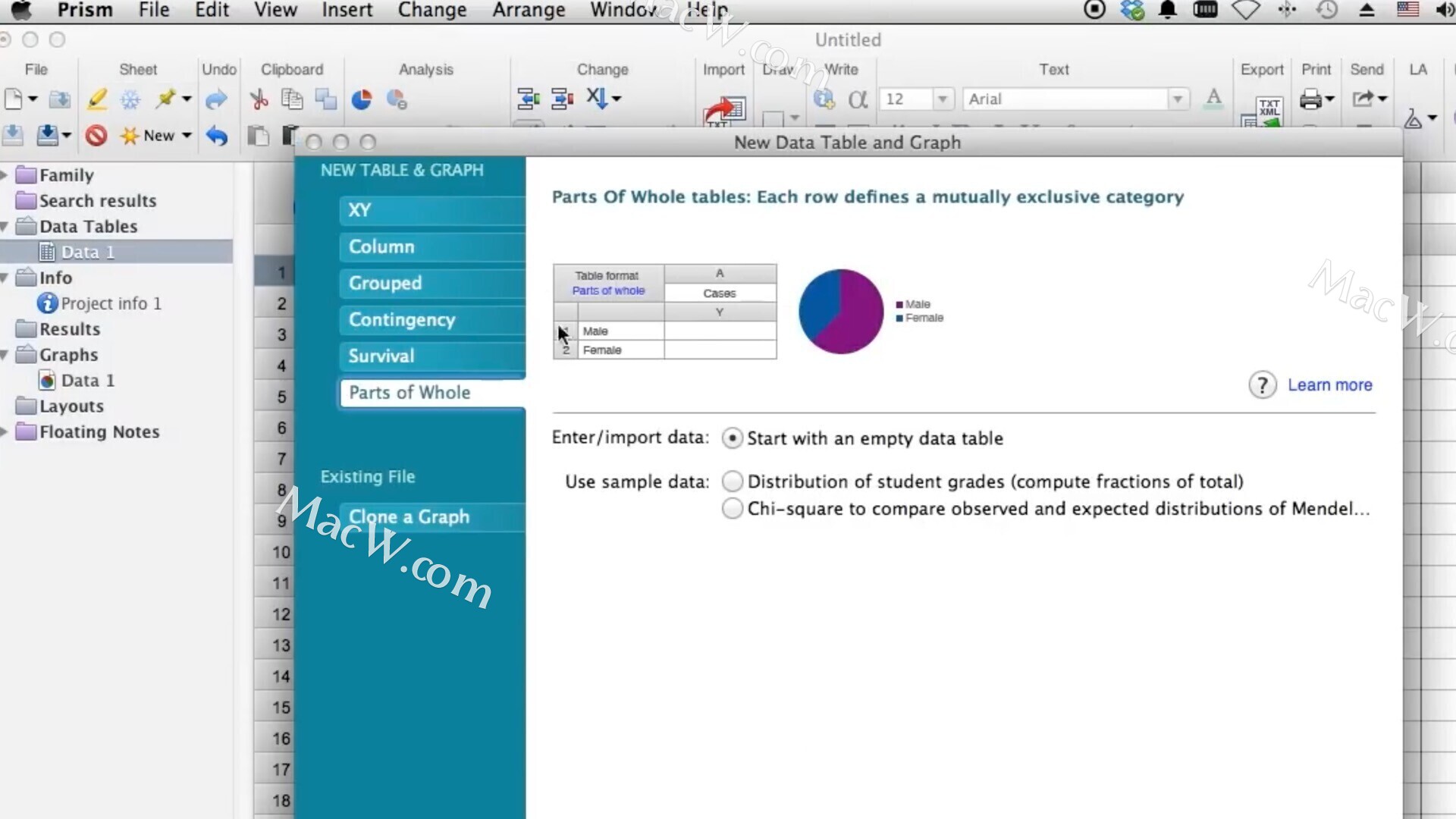Click the new file icon in File group
The image size is (1456, 819).
14,99
